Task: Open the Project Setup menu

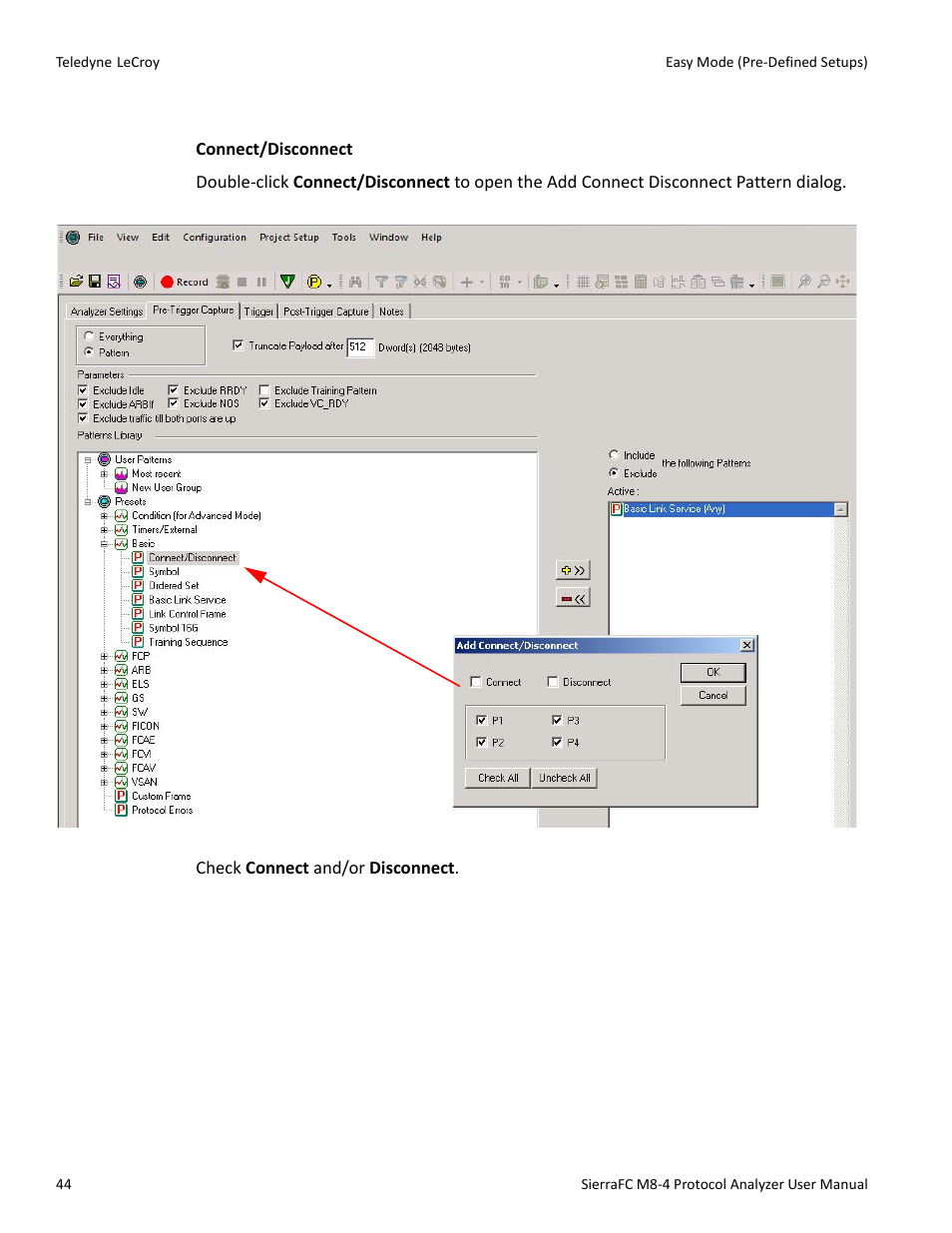Action: click(289, 238)
